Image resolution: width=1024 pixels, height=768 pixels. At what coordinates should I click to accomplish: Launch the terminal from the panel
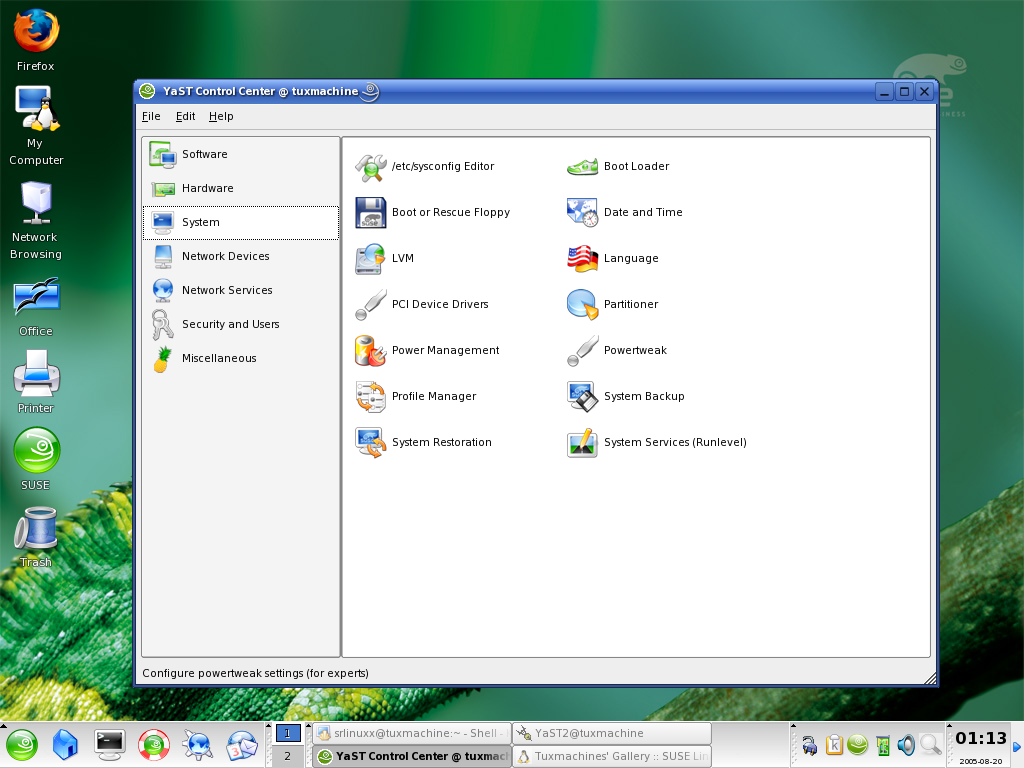(x=109, y=744)
